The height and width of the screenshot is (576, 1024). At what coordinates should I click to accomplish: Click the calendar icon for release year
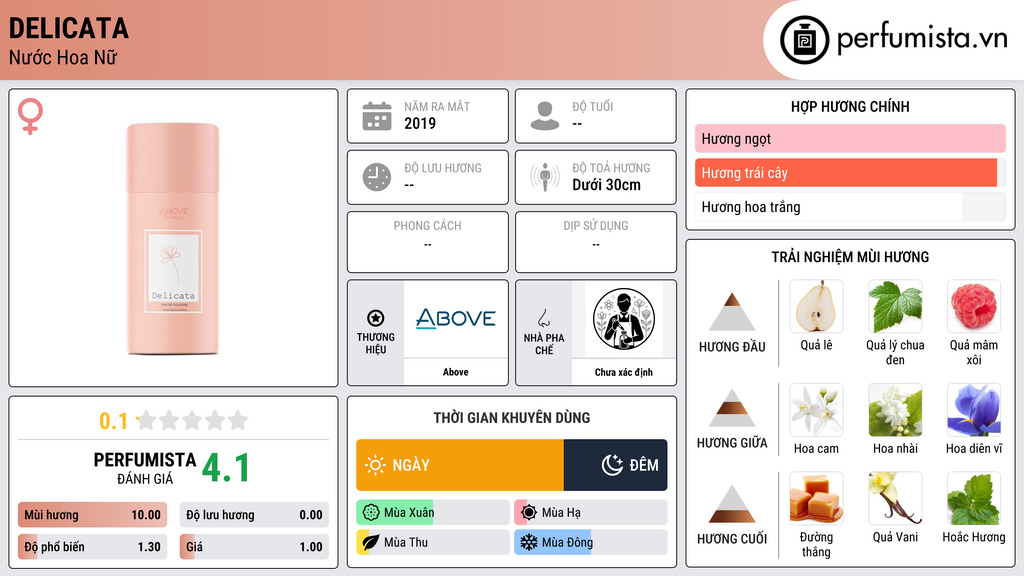coord(377,116)
